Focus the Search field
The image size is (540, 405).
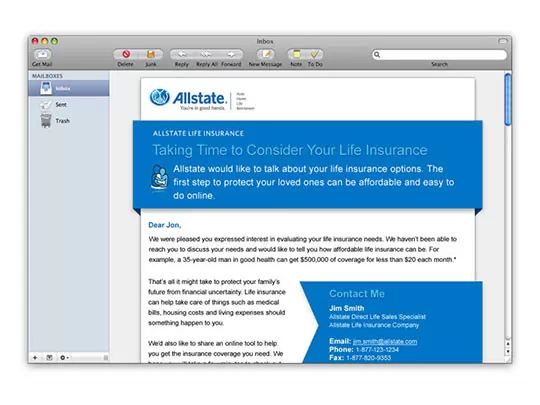(439, 54)
